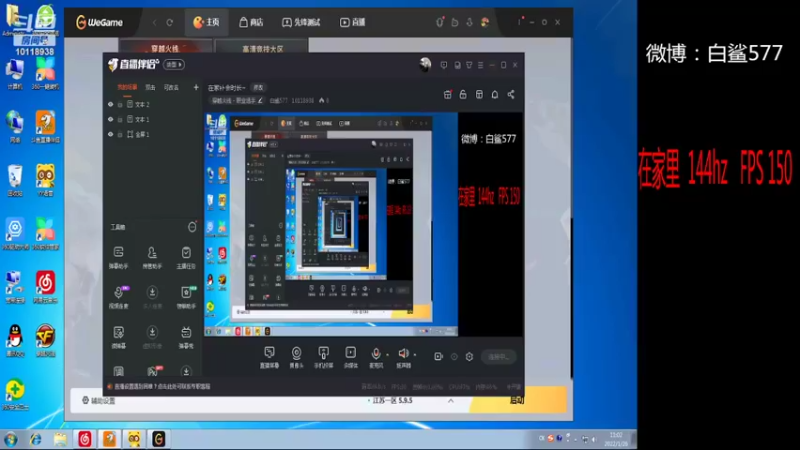Click WeGame refresh icon
Viewport: 800px width, 450px height.
[170, 22]
